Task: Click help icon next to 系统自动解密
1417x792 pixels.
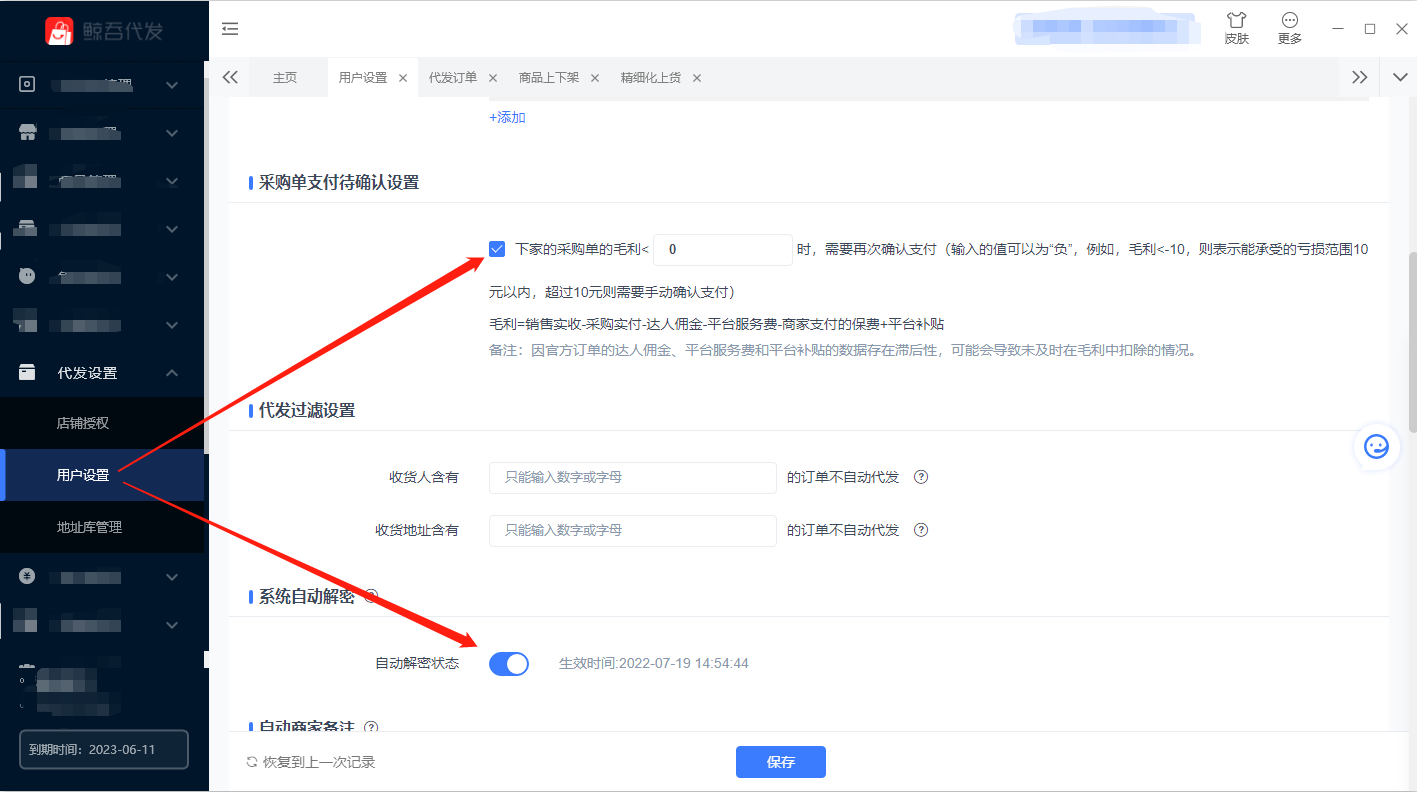Action: (x=371, y=596)
